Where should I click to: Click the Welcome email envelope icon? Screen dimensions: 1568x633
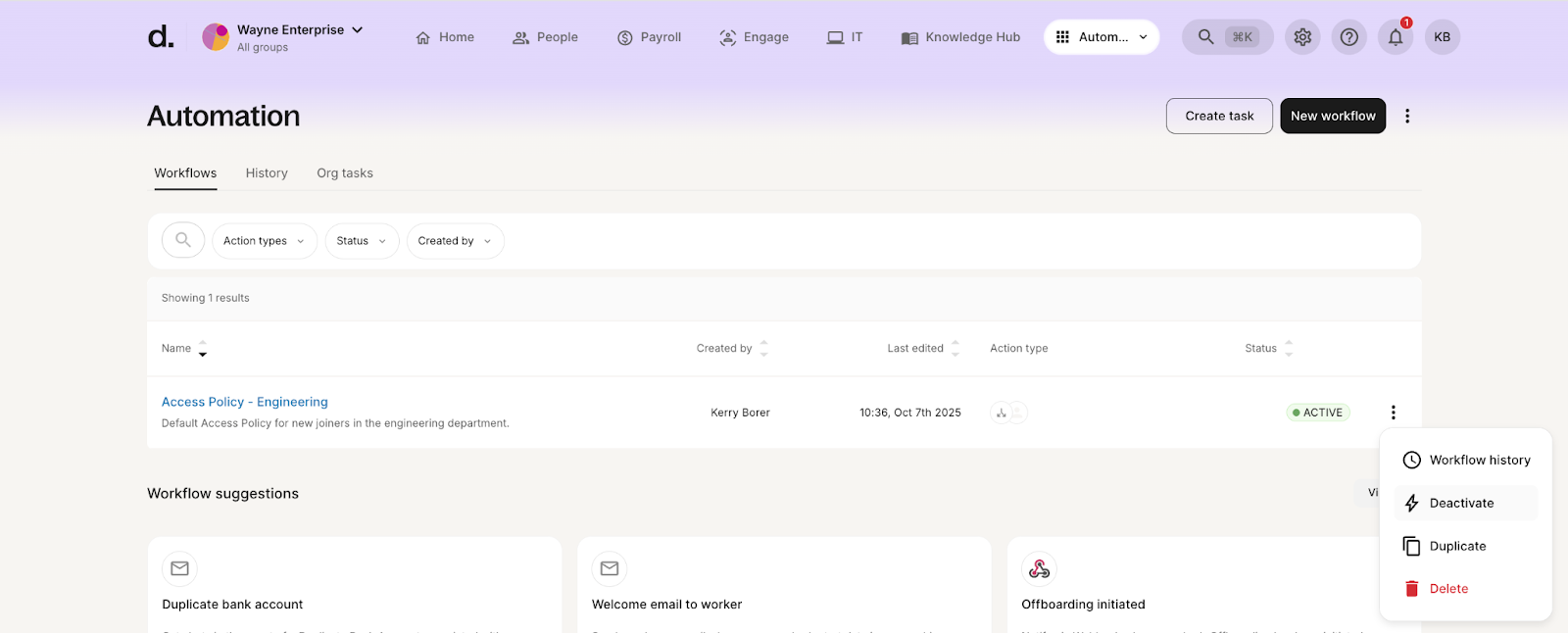(610, 568)
